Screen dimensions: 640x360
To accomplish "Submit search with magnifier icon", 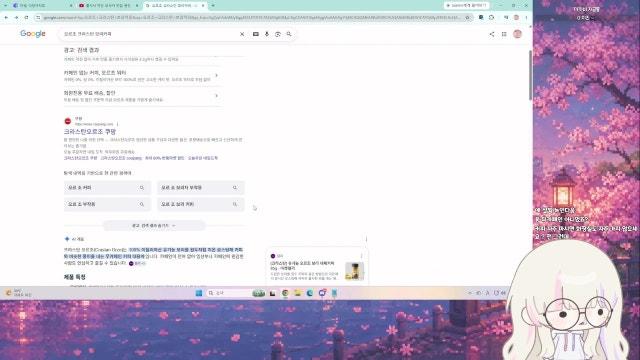I will [289, 34].
